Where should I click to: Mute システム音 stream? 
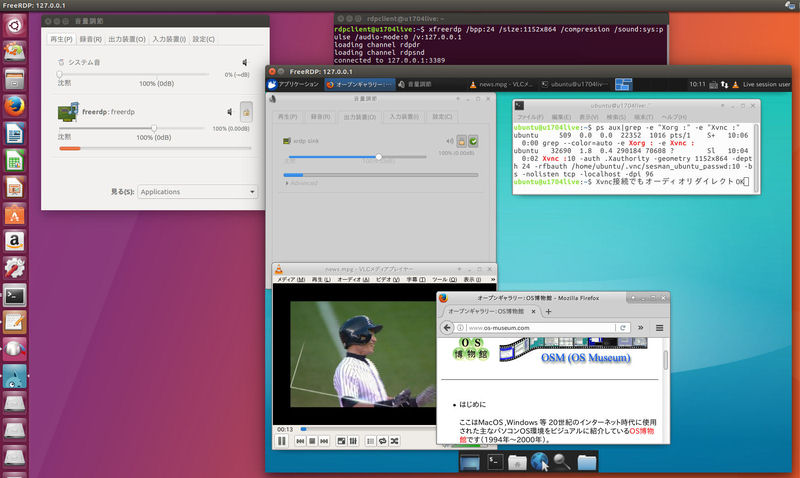244,62
